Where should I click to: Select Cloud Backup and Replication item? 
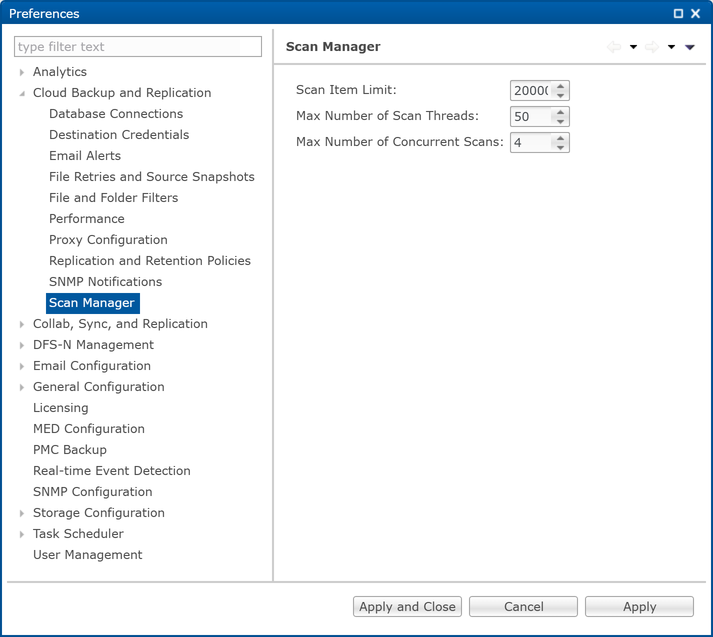click(x=122, y=93)
